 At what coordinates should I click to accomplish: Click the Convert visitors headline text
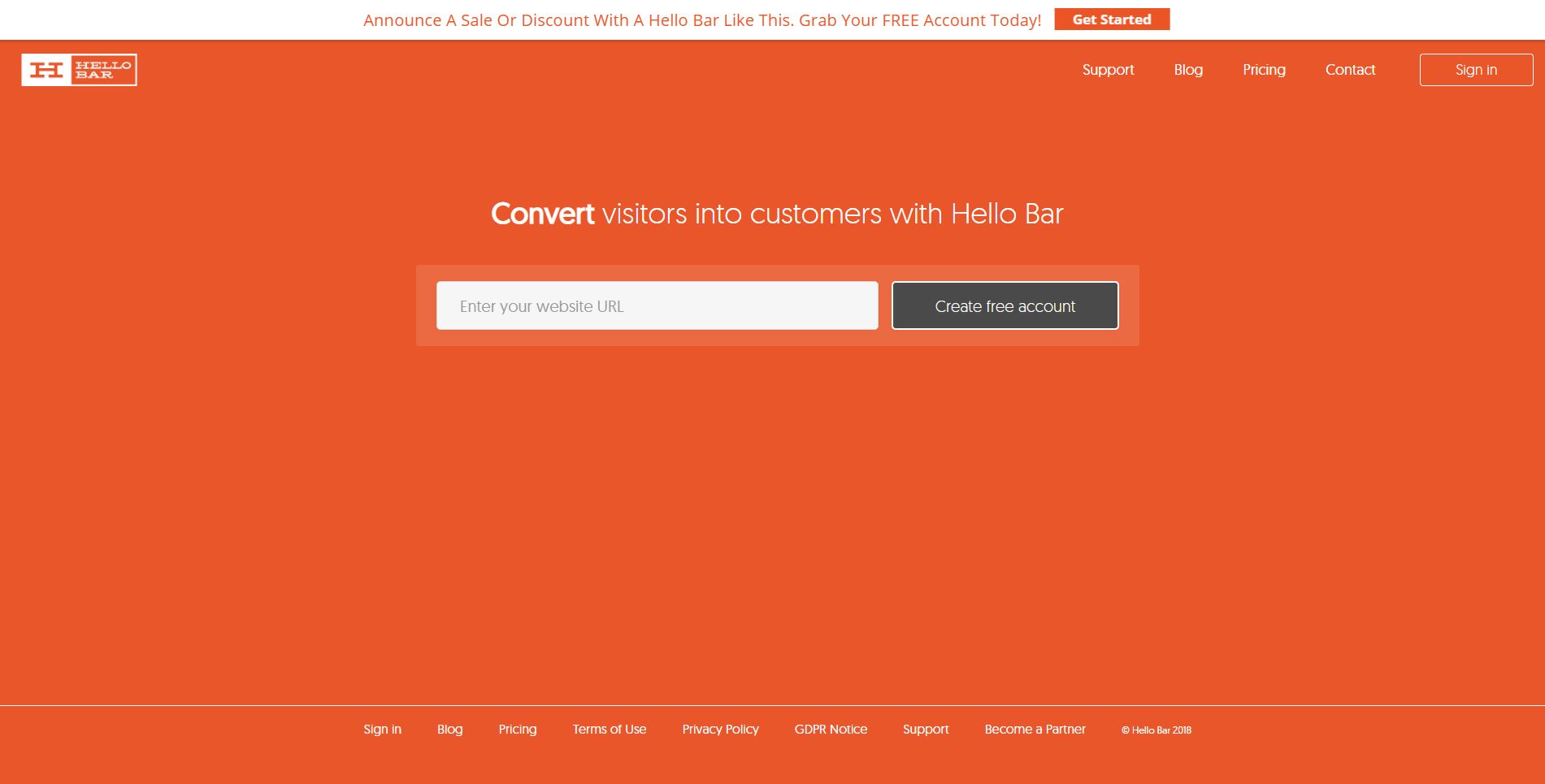(x=777, y=214)
